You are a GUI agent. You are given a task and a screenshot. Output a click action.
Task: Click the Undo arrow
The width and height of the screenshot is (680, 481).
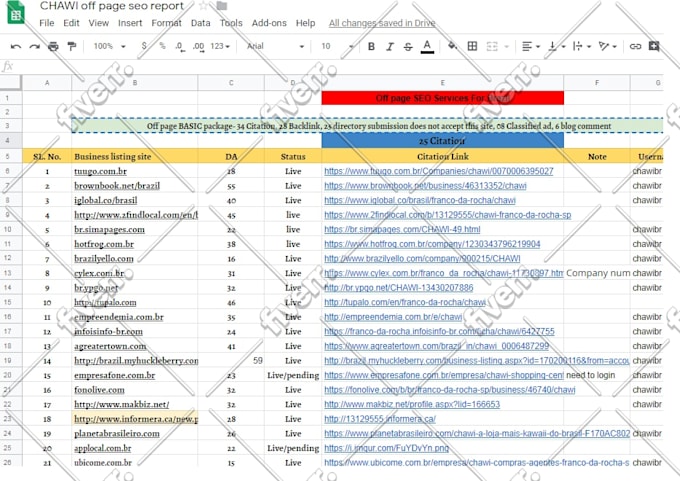pos(16,46)
